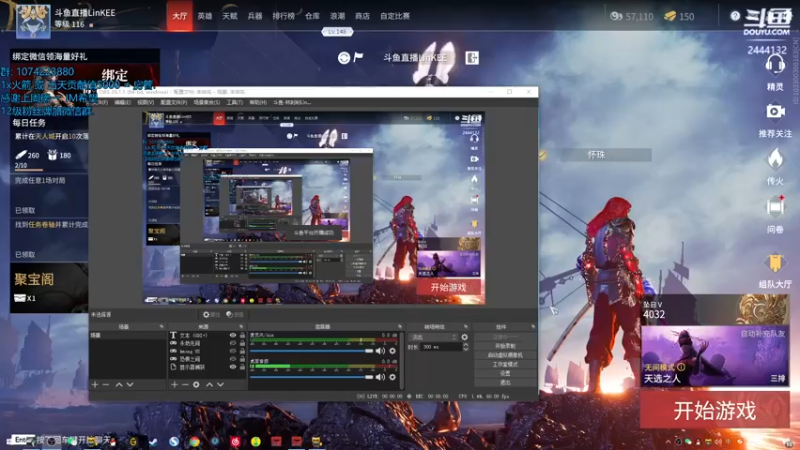The image size is (800, 450).
Task: Click the silver coin currency icon 57,110
Action: [616, 16]
